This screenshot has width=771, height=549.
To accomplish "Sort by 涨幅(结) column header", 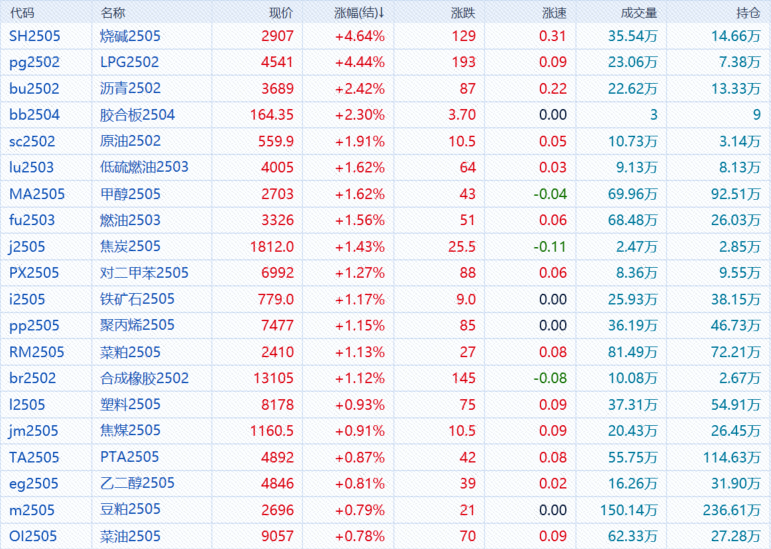I will (359, 12).
